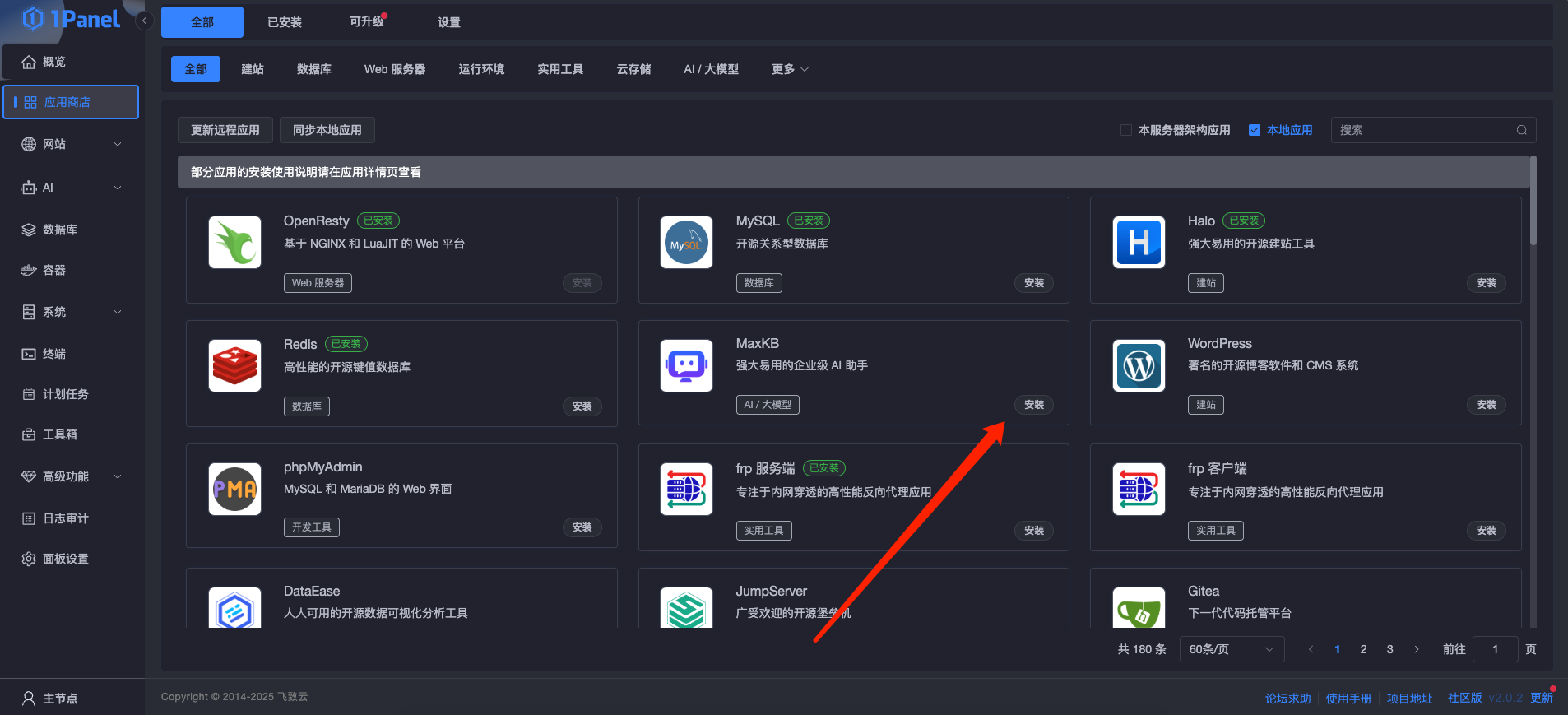Enable the 本服务器架构应用 checkbox

[1126, 130]
